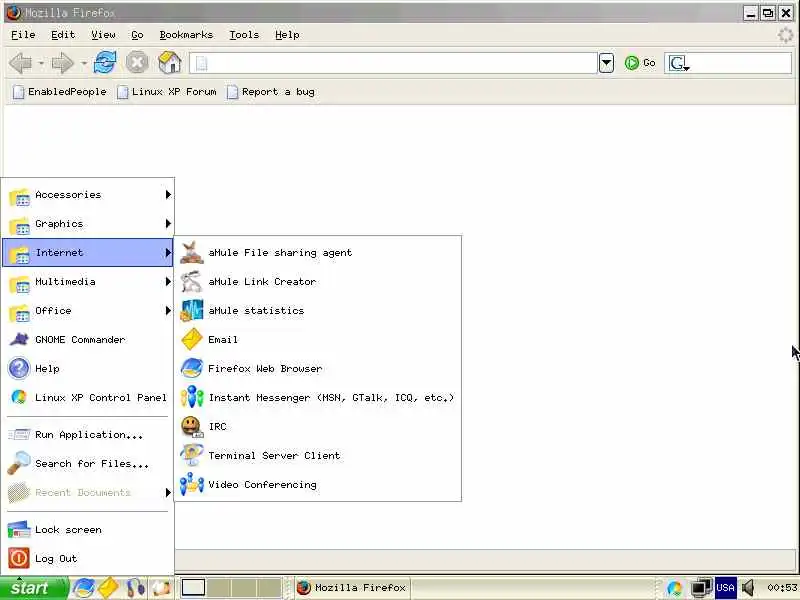This screenshot has height=600, width=800.
Task: Click the headphones quick-launch icon
Action: click(136, 588)
